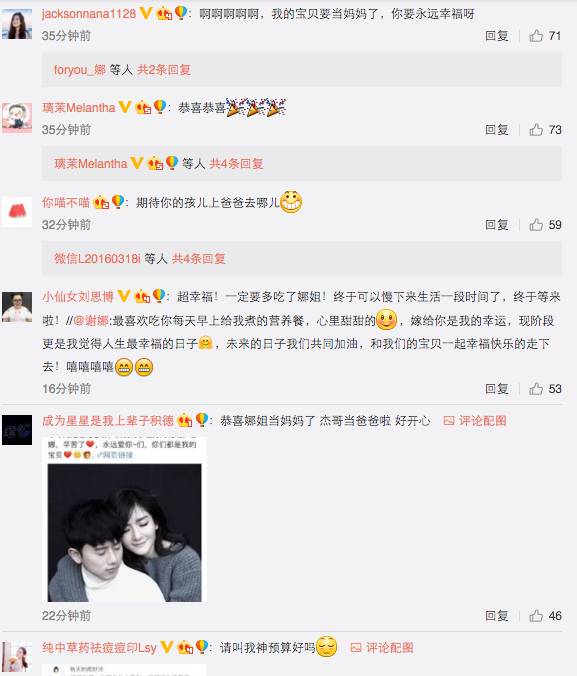Expand the 共2条回复 replies thread
This screenshot has width=577, height=676.
(x=164, y=70)
